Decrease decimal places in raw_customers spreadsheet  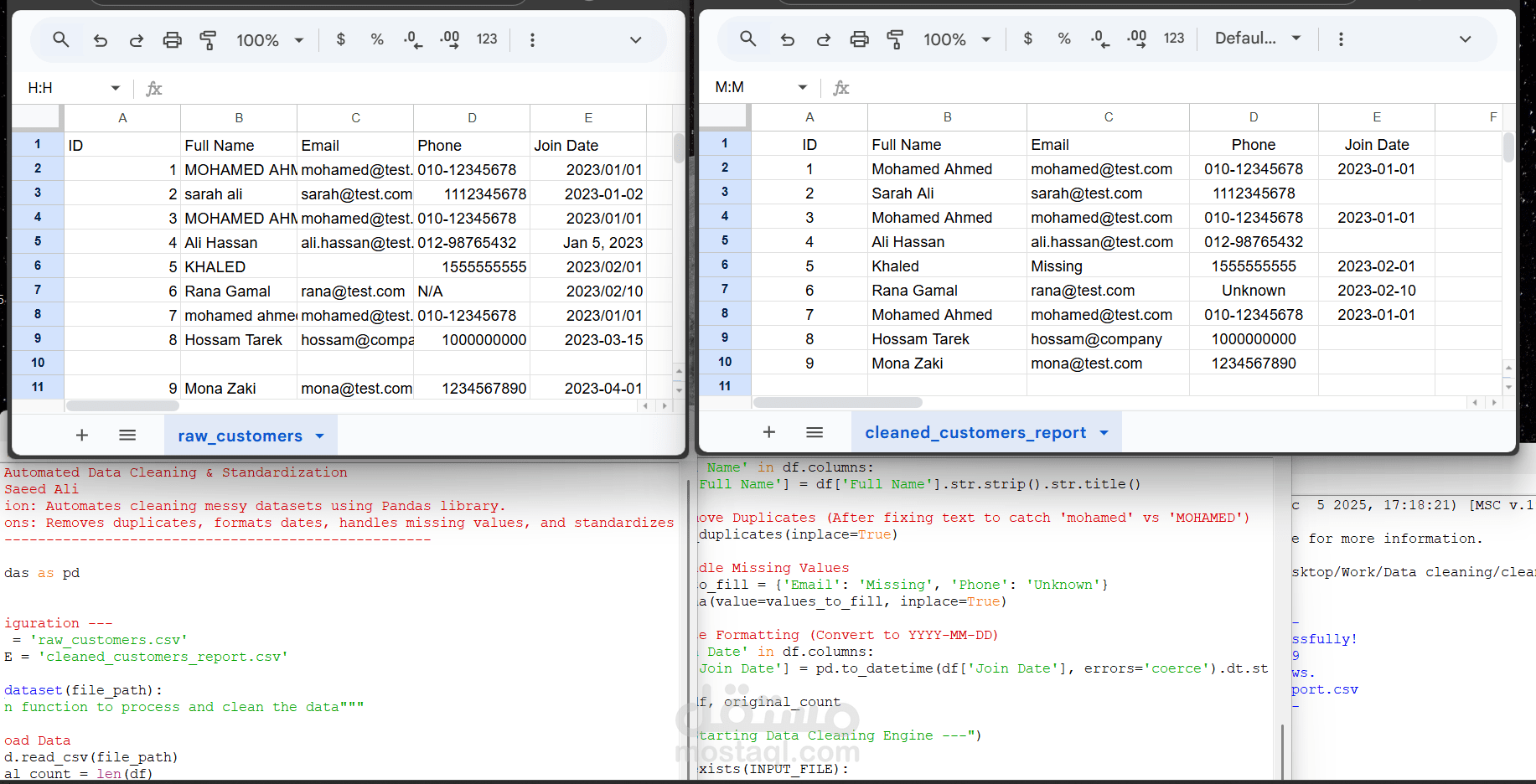[413, 39]
